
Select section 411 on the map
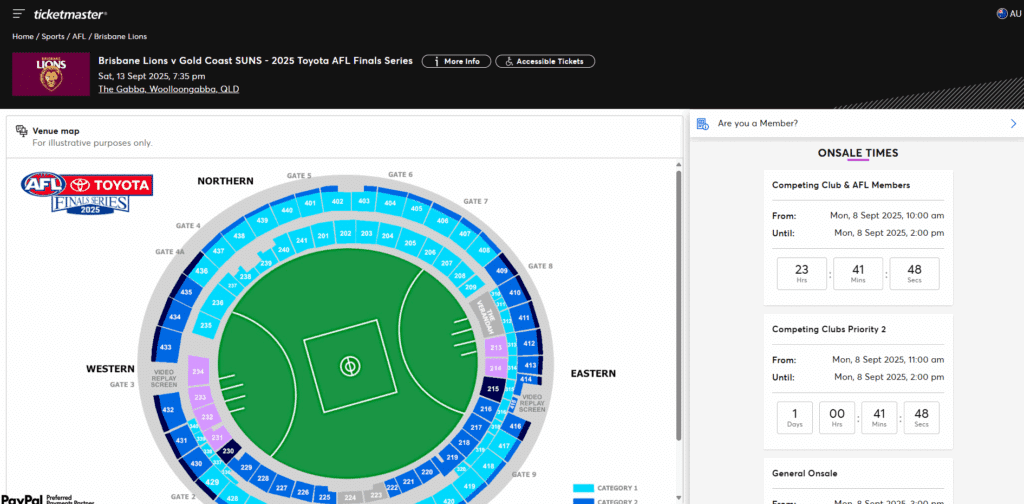pos(523,317)
